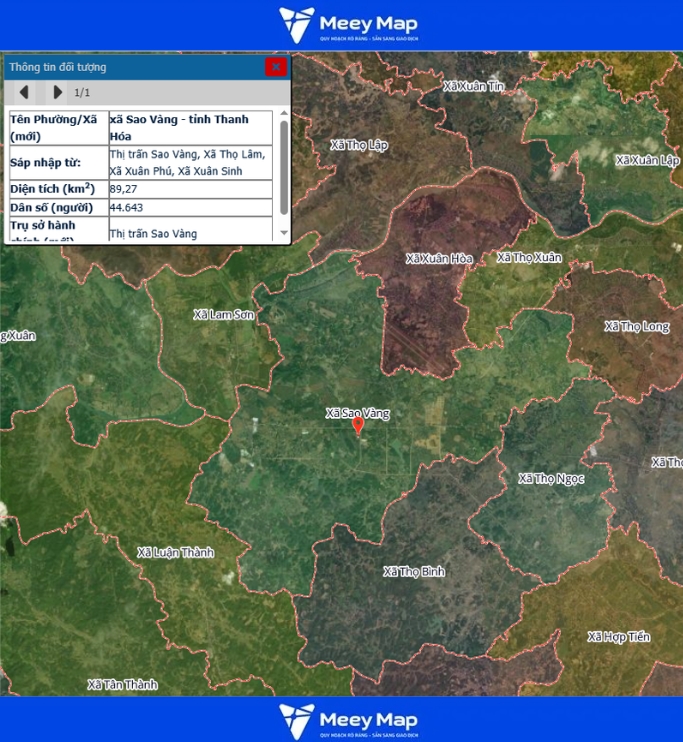Click the Diện tích value 89,27 cell
The height and width of the screenshot is (742, 683).
point(190,188)
